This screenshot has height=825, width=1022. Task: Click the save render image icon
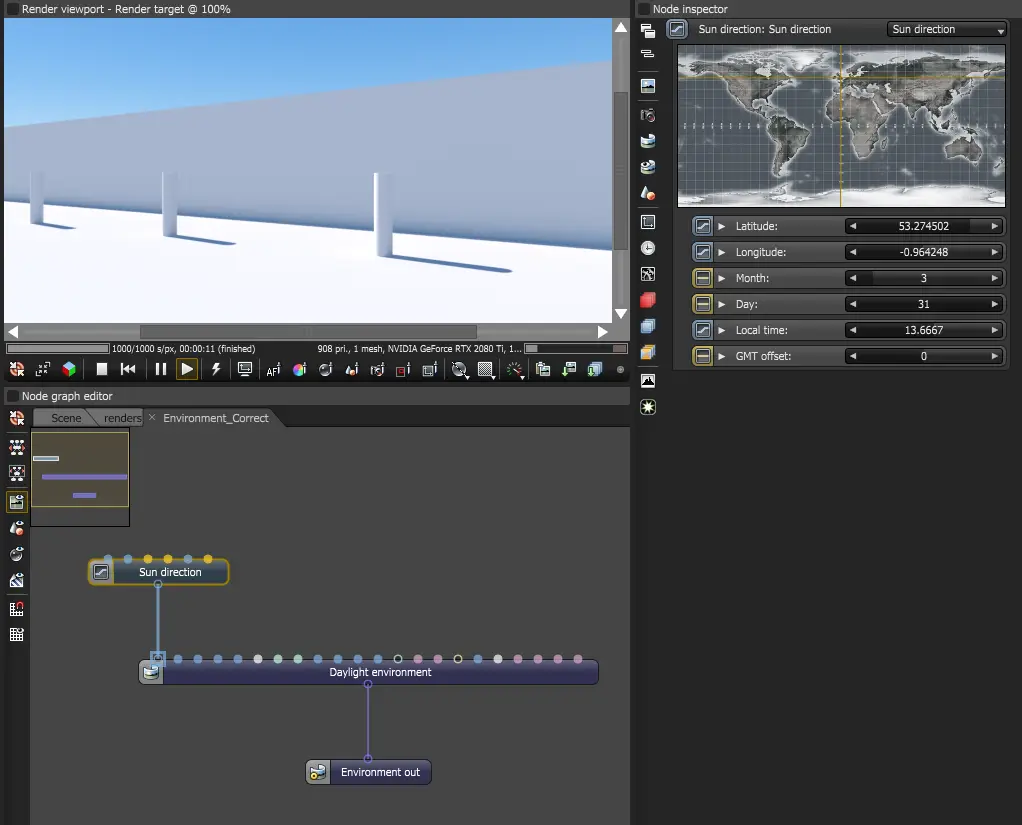point(569,369)
